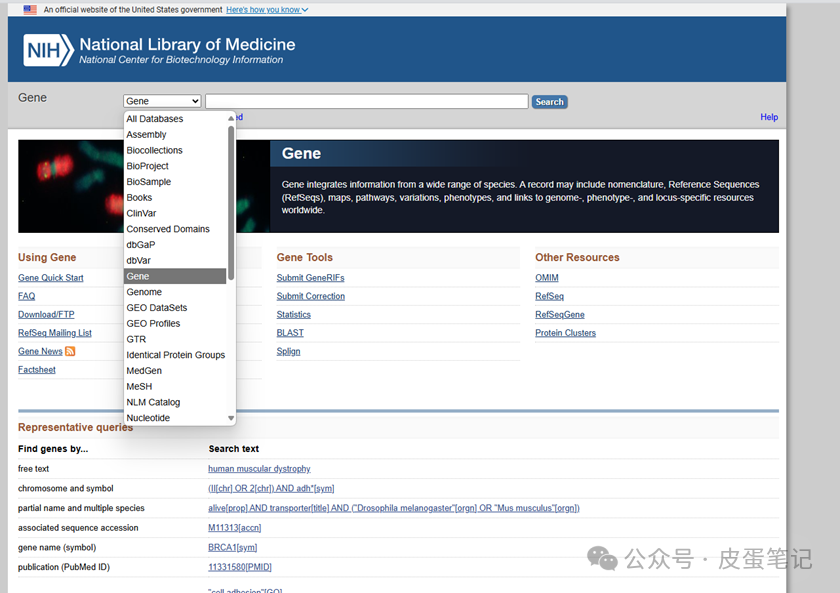
Task: Click into the search text field
Action: [367, 101]
